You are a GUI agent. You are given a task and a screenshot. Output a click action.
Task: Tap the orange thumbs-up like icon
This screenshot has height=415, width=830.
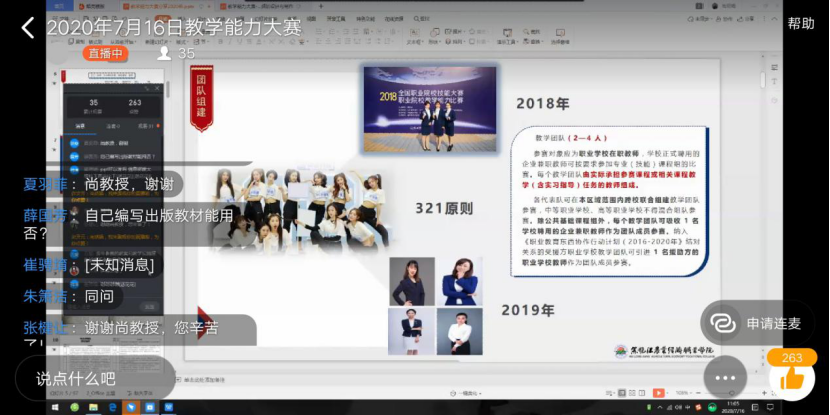point(791,378)
